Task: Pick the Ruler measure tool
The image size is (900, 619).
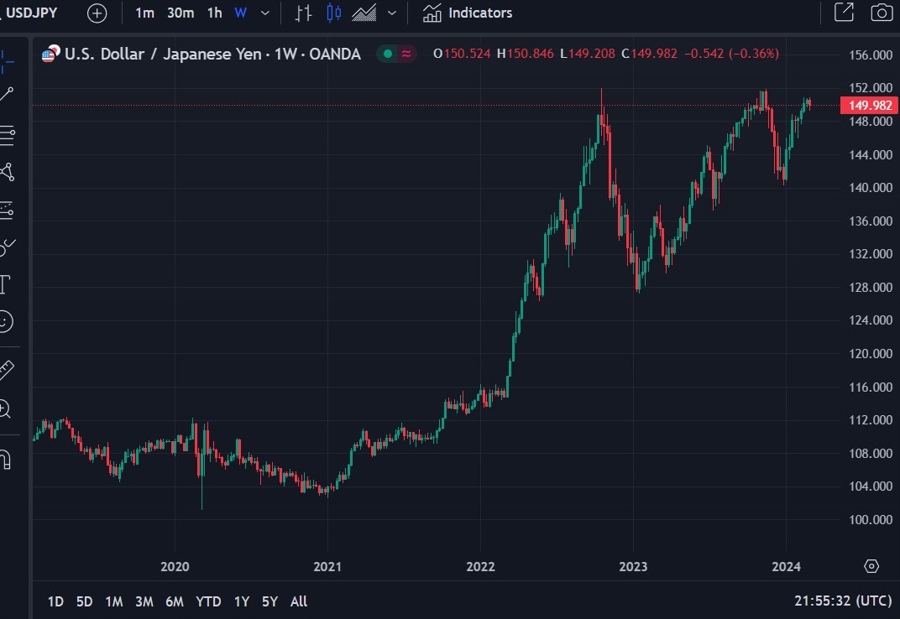Action: coord(5,370)
